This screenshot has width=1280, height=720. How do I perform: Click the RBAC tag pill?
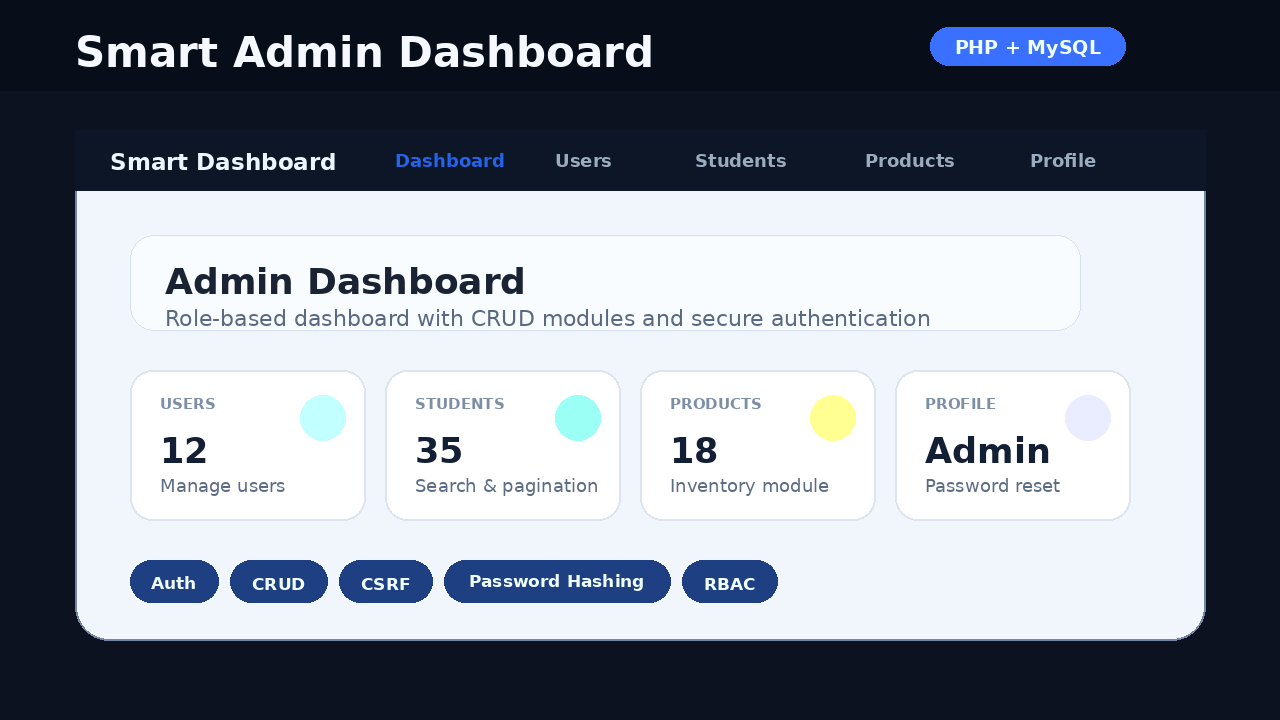coord(730,582)
